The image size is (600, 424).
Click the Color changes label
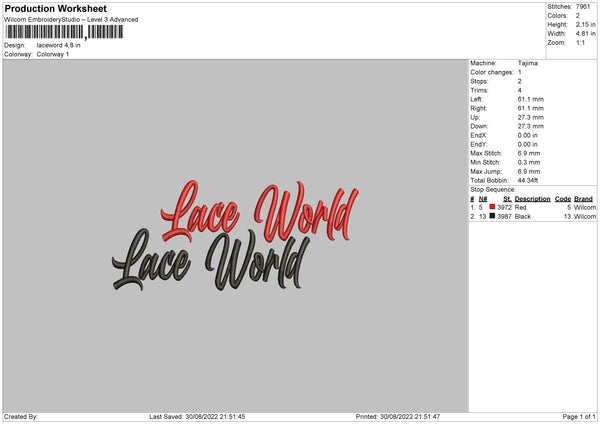[492, 72]
